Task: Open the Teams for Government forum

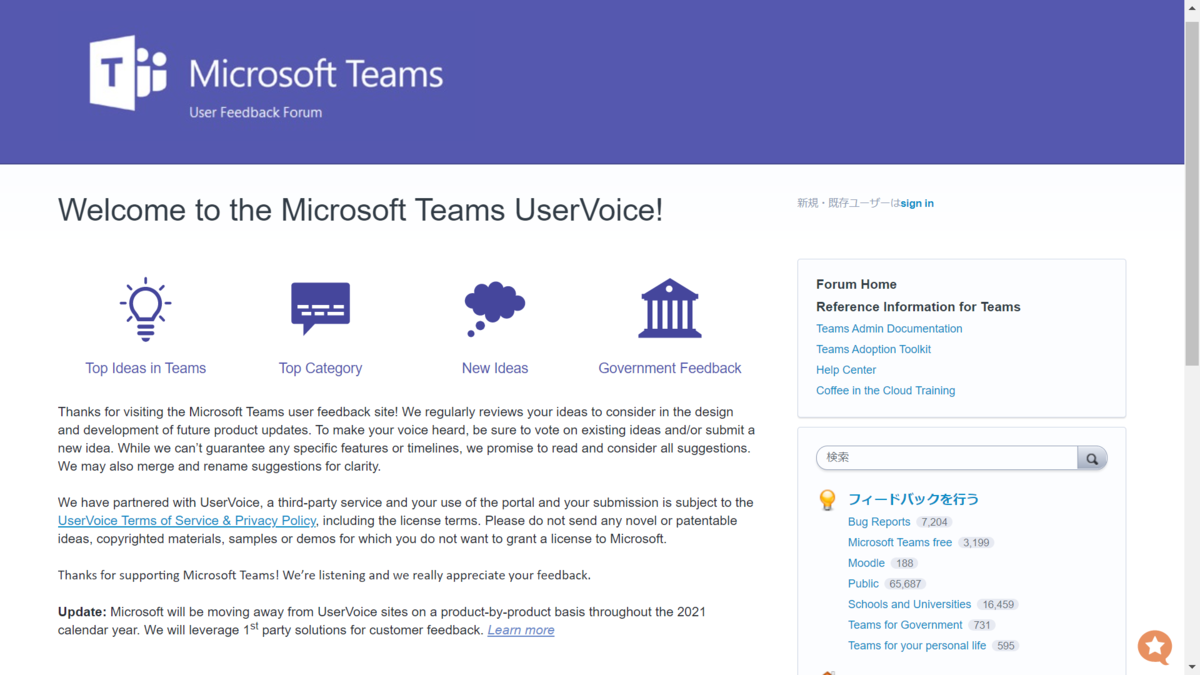Action: pos(905,625)
